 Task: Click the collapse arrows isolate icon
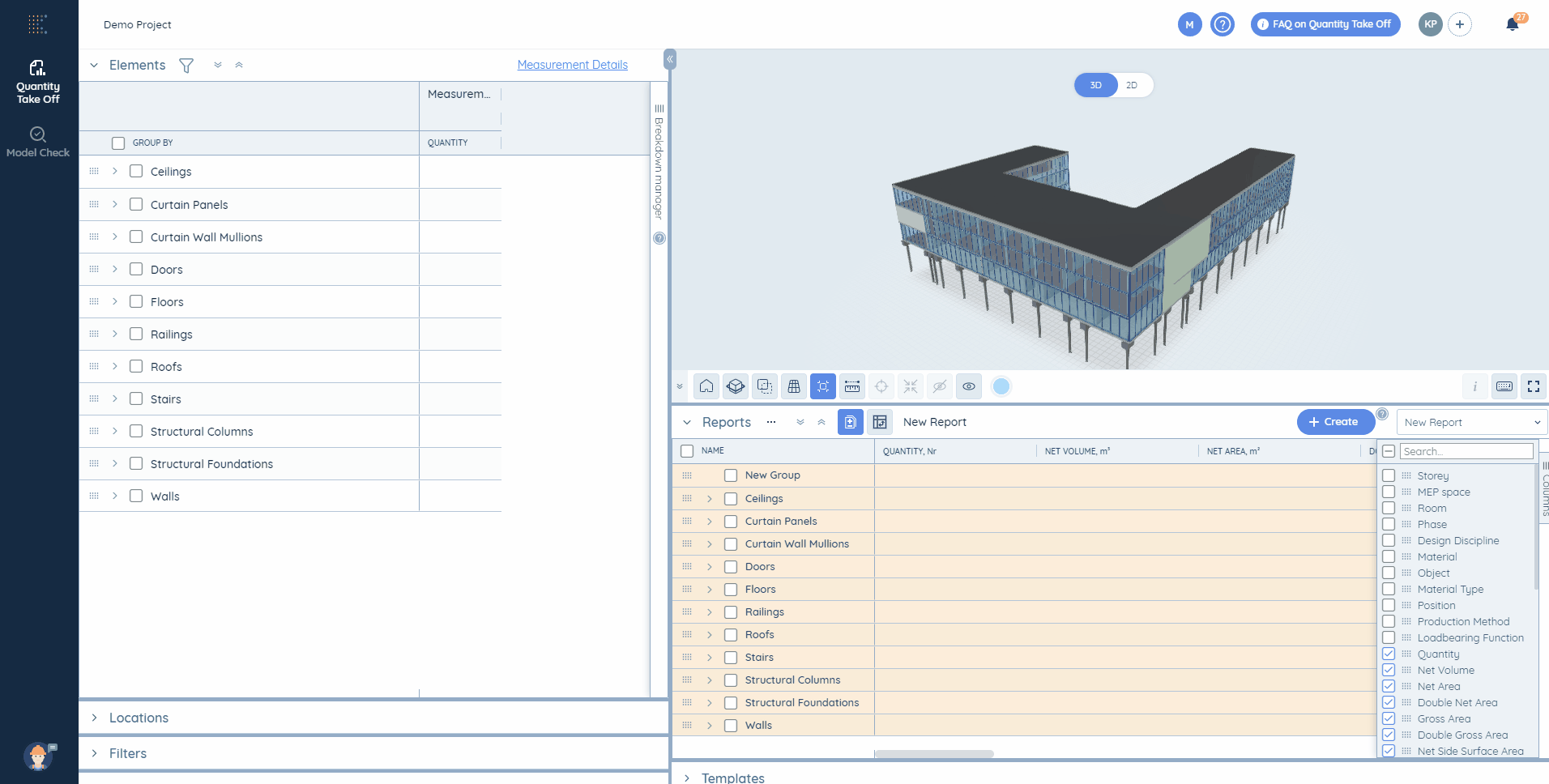(x=911, y=386)
